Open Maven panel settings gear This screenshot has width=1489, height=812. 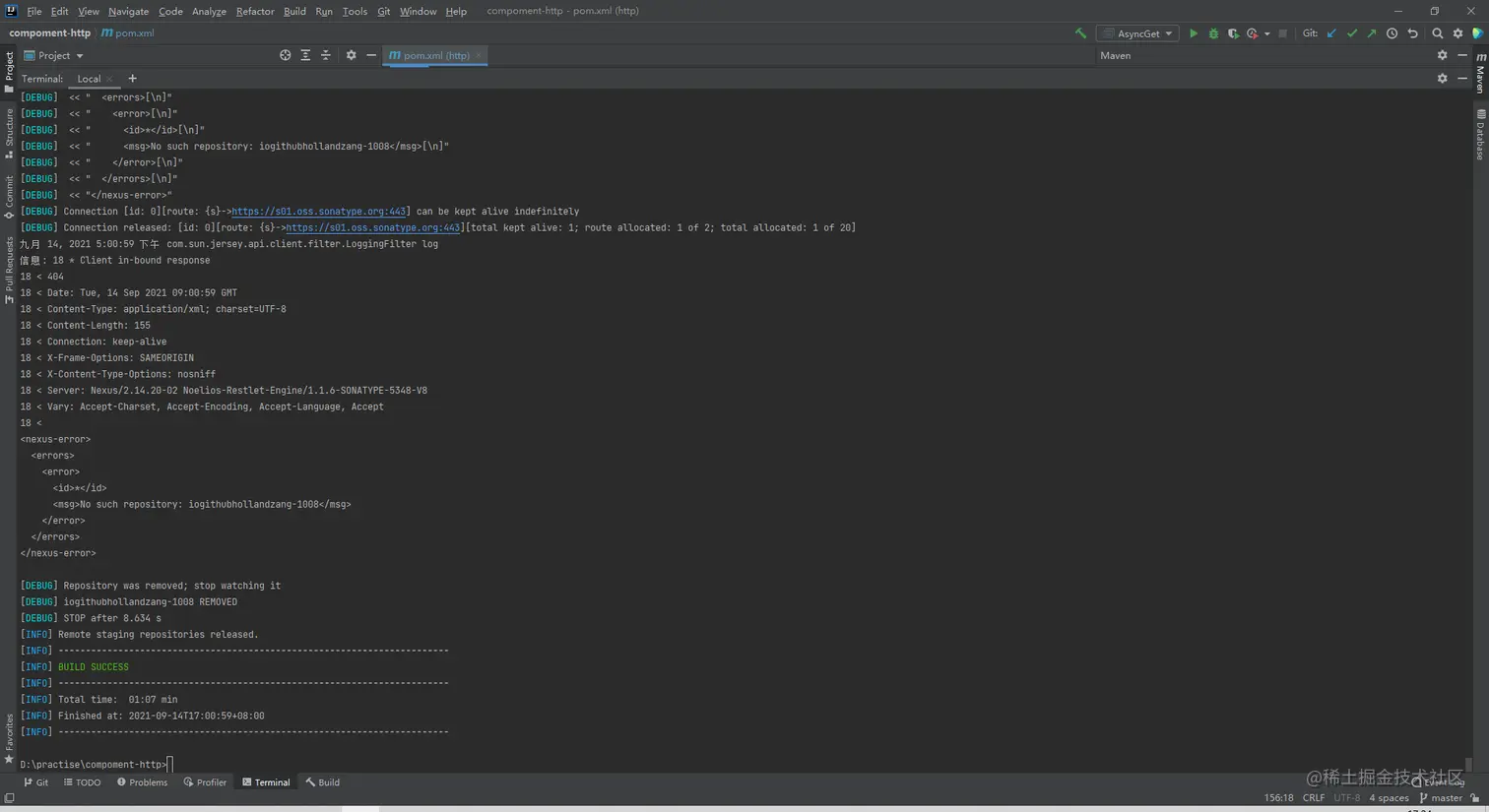(1442, 55)
